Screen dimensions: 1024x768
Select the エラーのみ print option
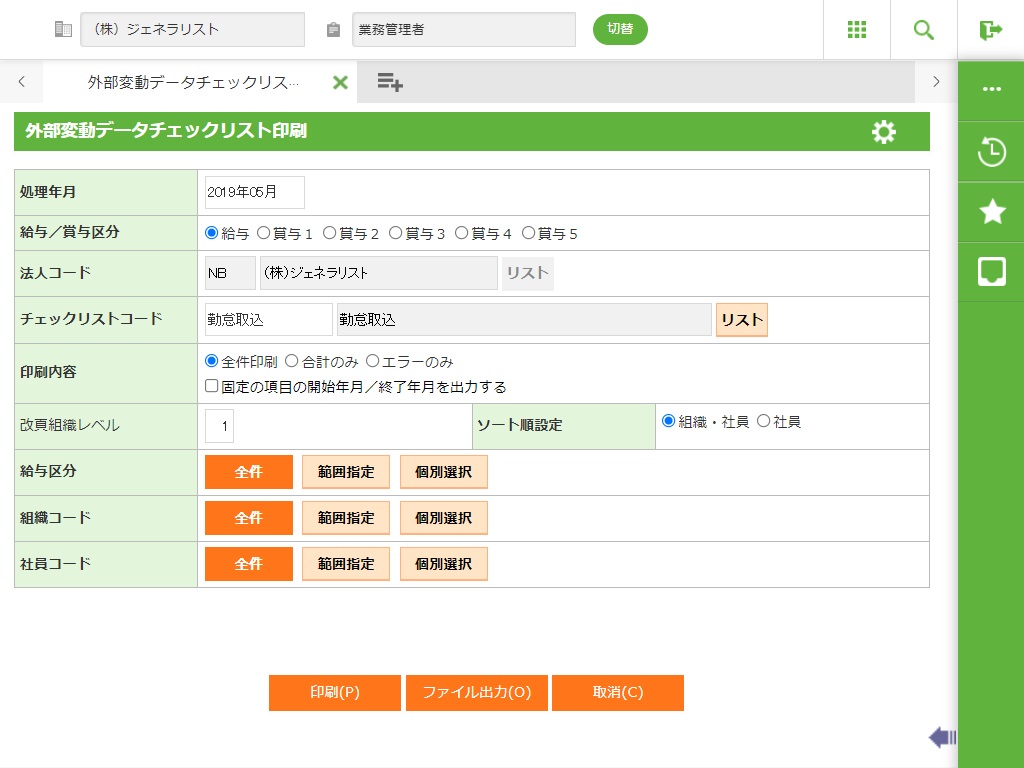click(x=373, y=361)
